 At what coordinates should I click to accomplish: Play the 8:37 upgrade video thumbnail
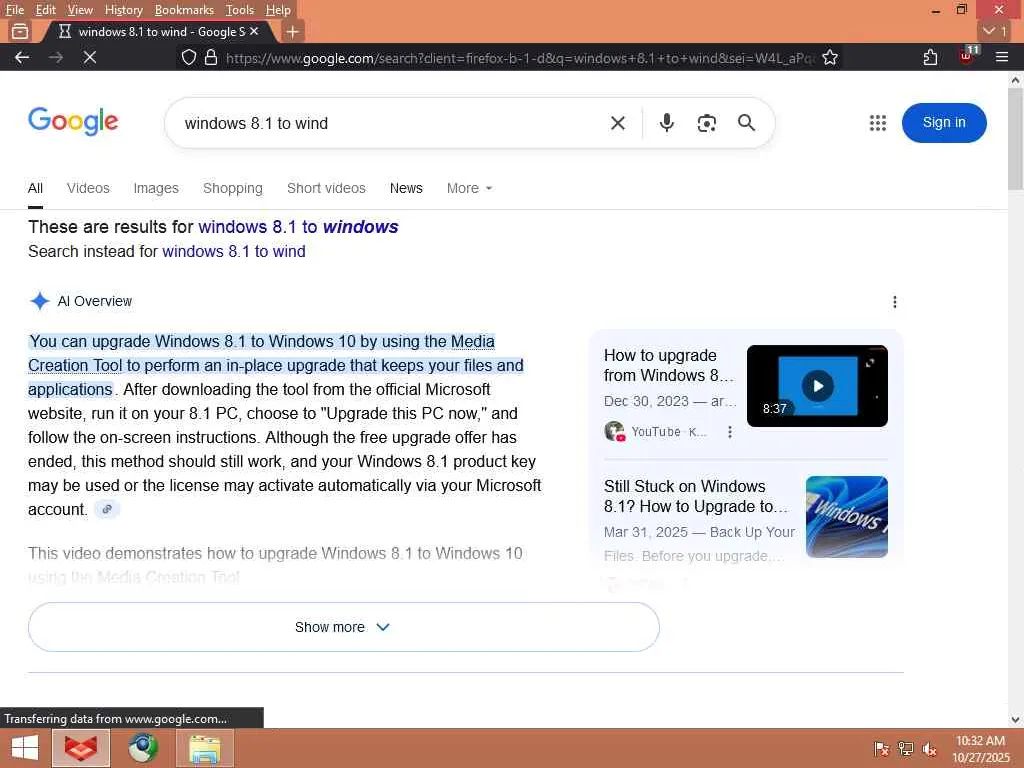817,386
